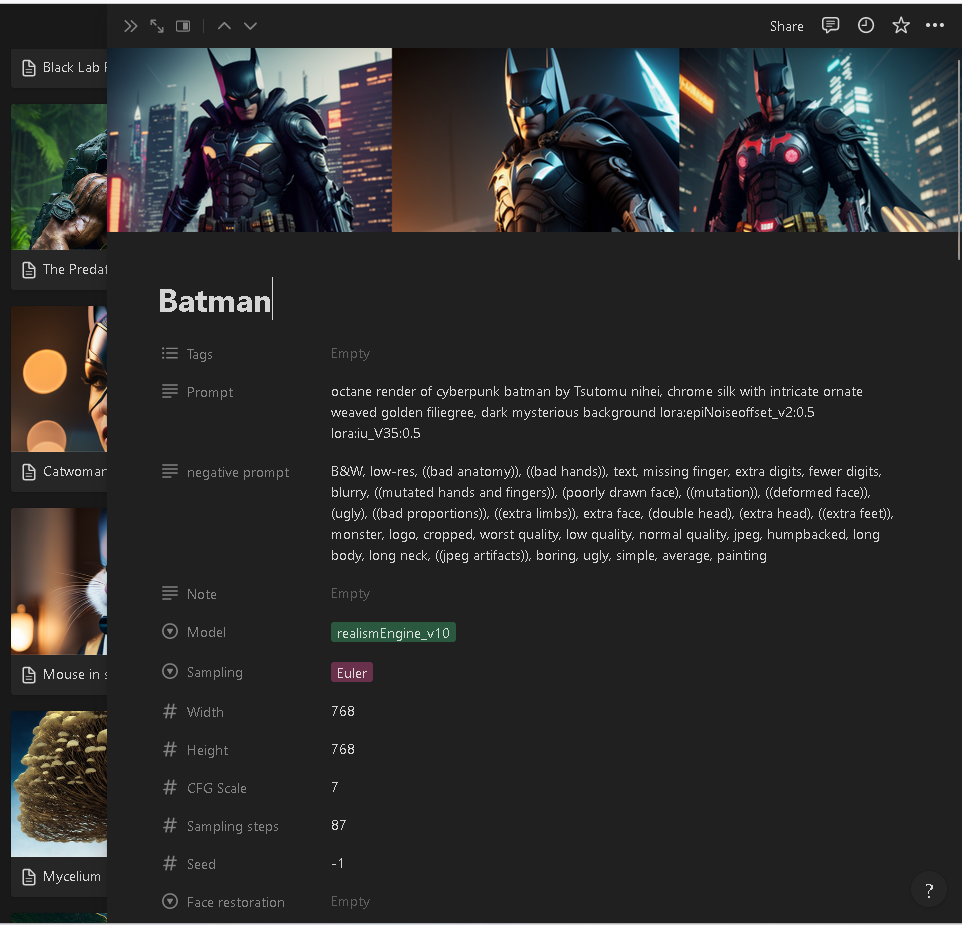This screenshot has width=962, height=925.
Task: Click the CFG Scale hash icon
Action: coord(170,787)
